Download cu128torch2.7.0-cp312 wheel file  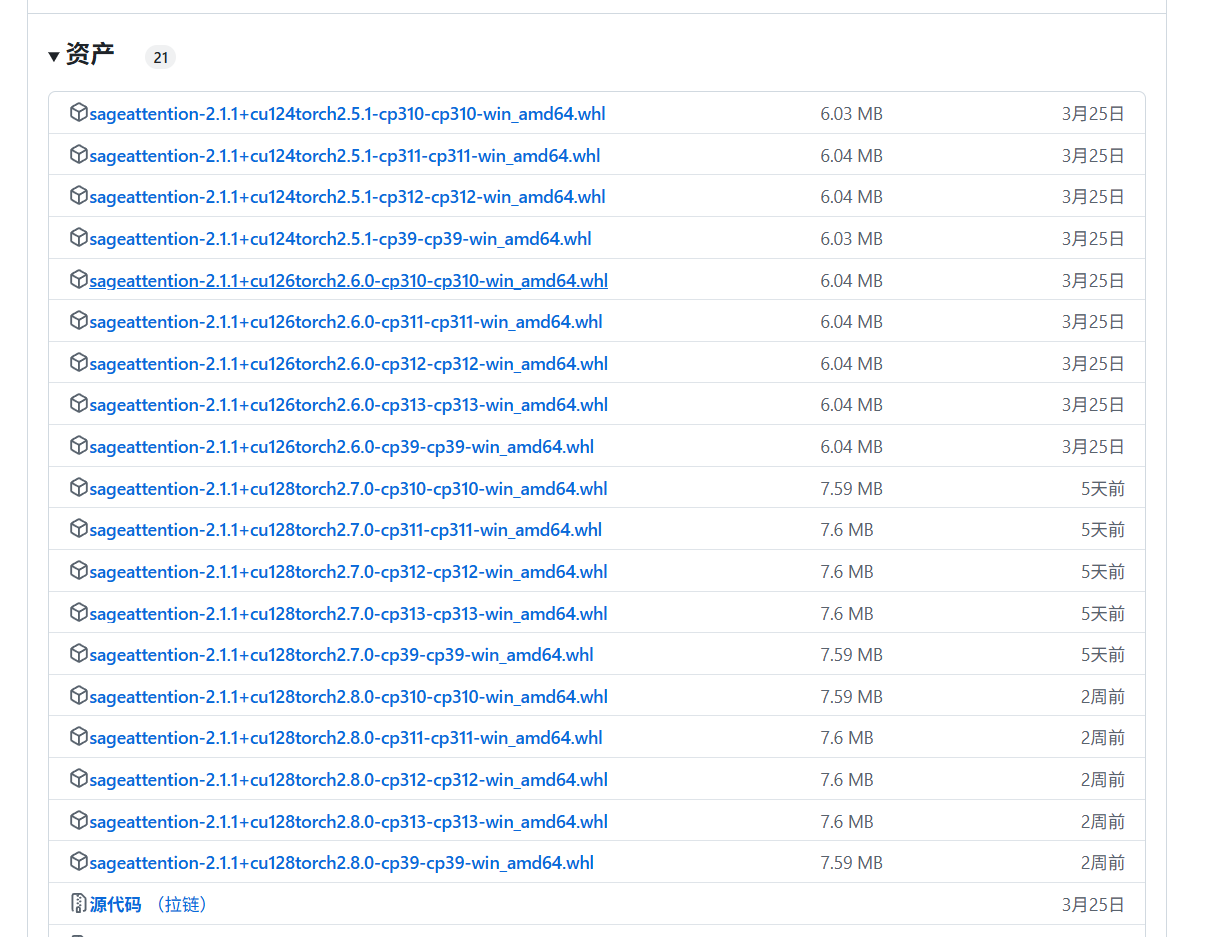pos(348,572)
